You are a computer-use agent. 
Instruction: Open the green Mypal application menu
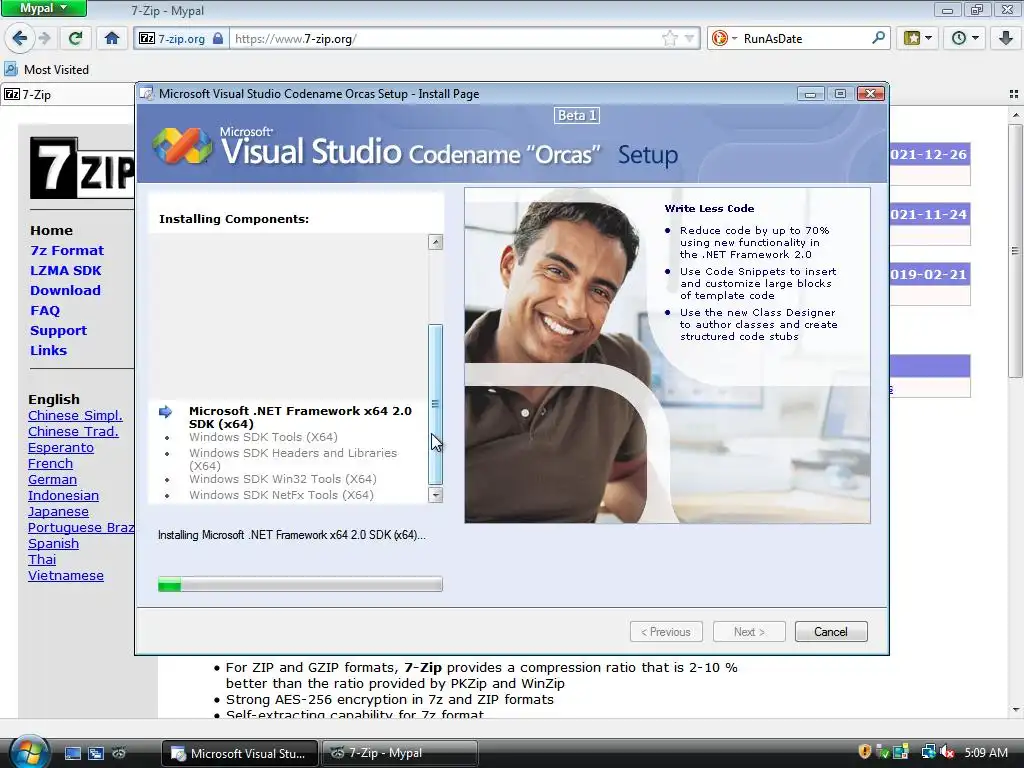[43, 8]
